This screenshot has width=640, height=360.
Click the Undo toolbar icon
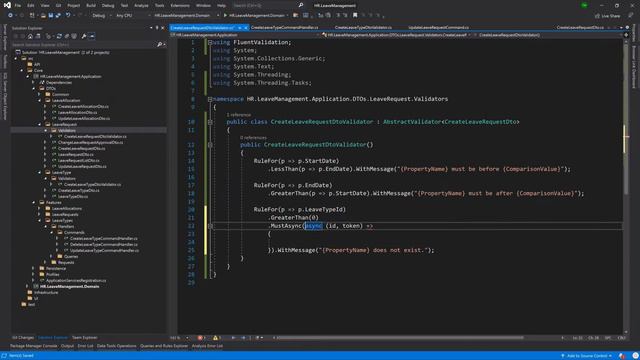coord(68,16)
